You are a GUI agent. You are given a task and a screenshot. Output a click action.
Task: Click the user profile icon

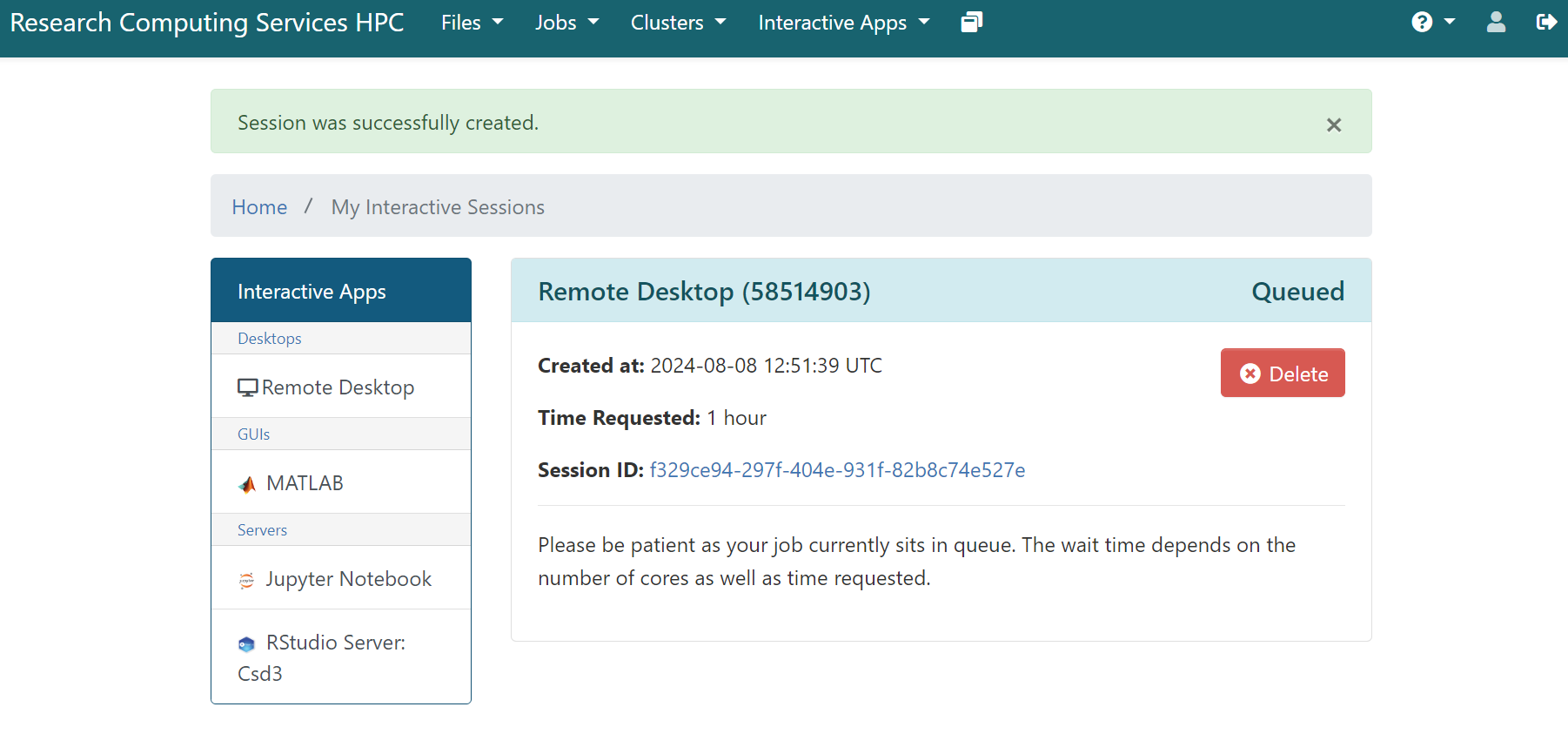coord(1496,23)
